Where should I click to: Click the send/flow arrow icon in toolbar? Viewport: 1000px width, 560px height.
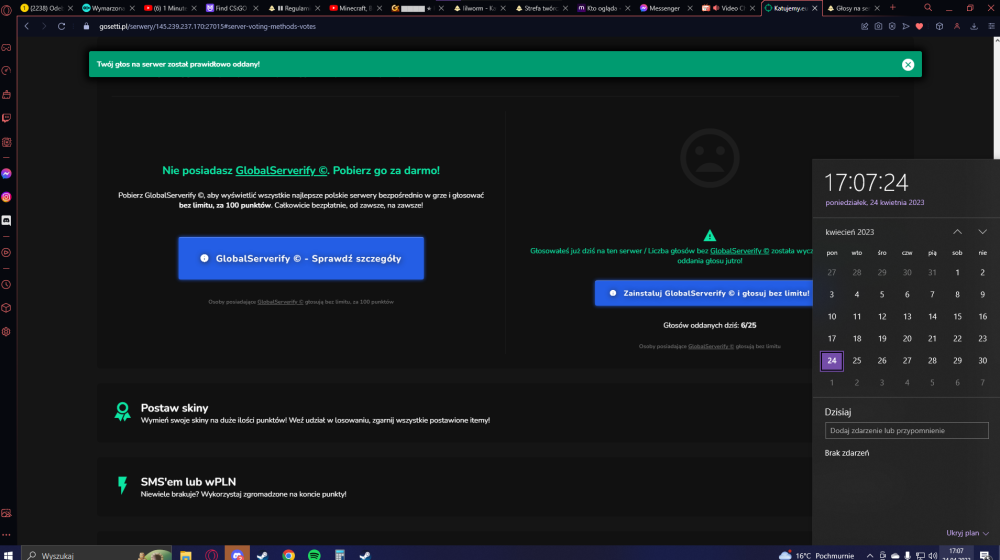(x=906, y=26)
